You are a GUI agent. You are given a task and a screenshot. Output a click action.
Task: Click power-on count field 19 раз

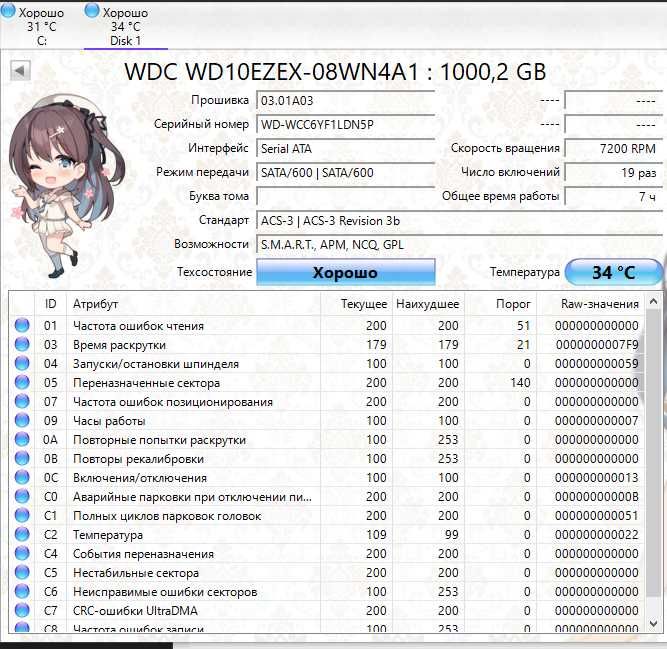(613, 173)
